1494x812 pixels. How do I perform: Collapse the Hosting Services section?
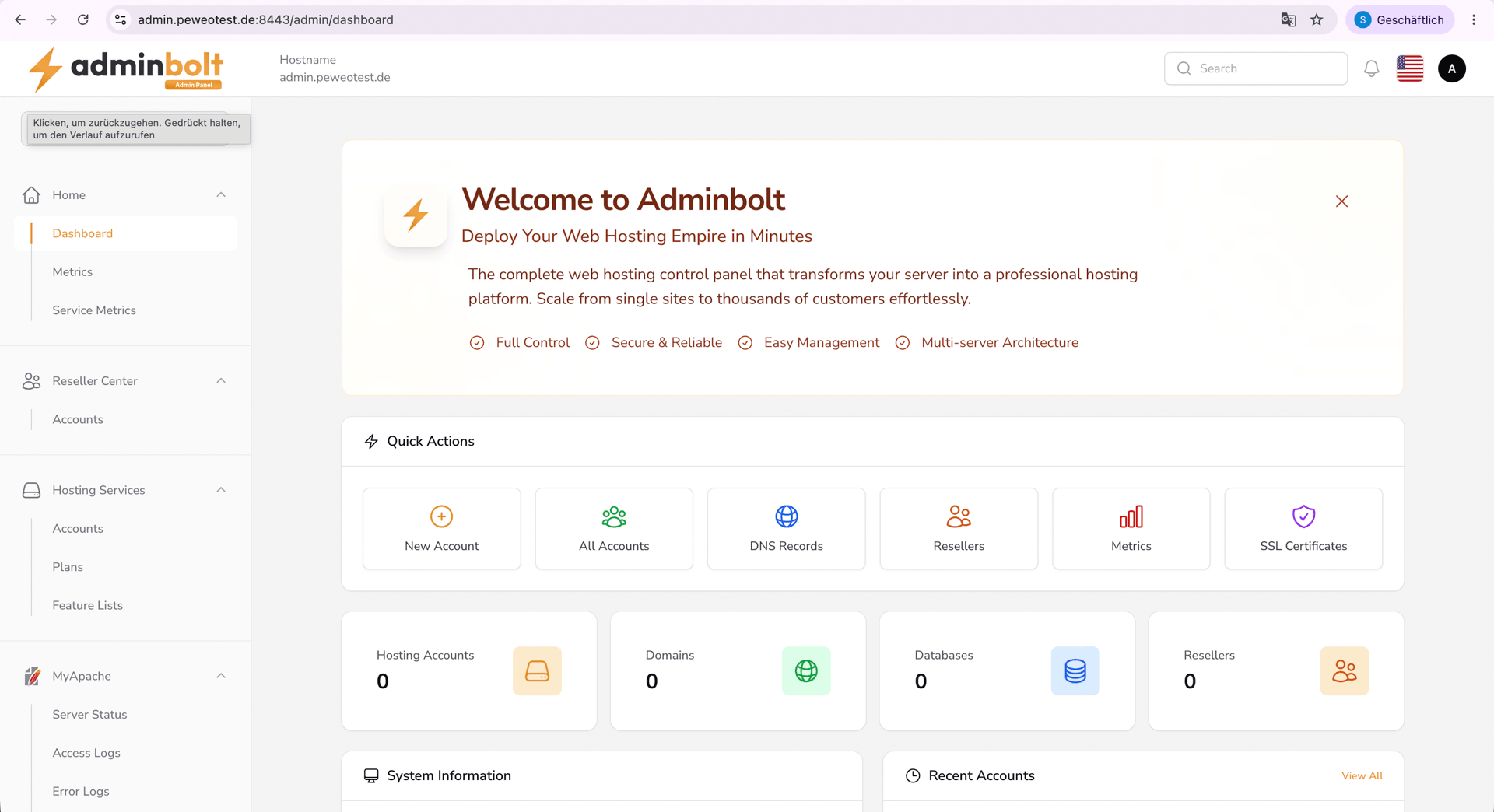click(x=221, y=490)
